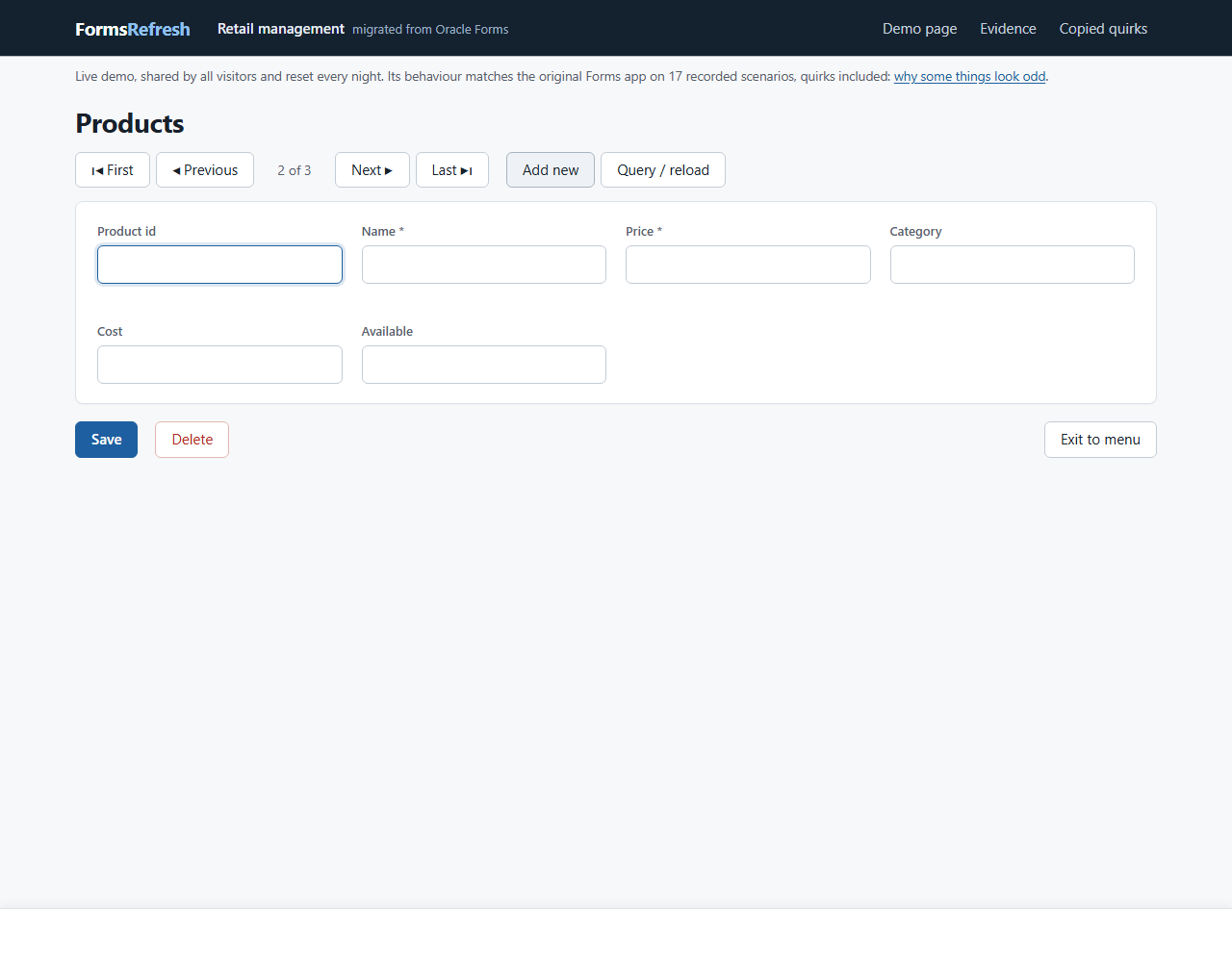
Task: Go to the First record
Action: click(x=113, y=170)
